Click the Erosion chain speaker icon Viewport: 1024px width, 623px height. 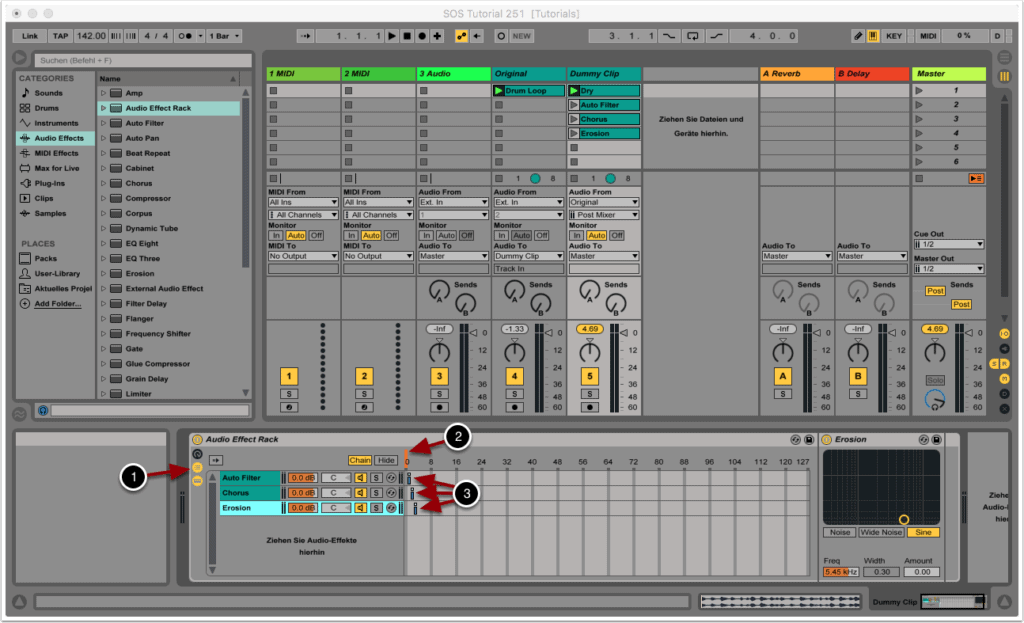[x=361, y=508]
